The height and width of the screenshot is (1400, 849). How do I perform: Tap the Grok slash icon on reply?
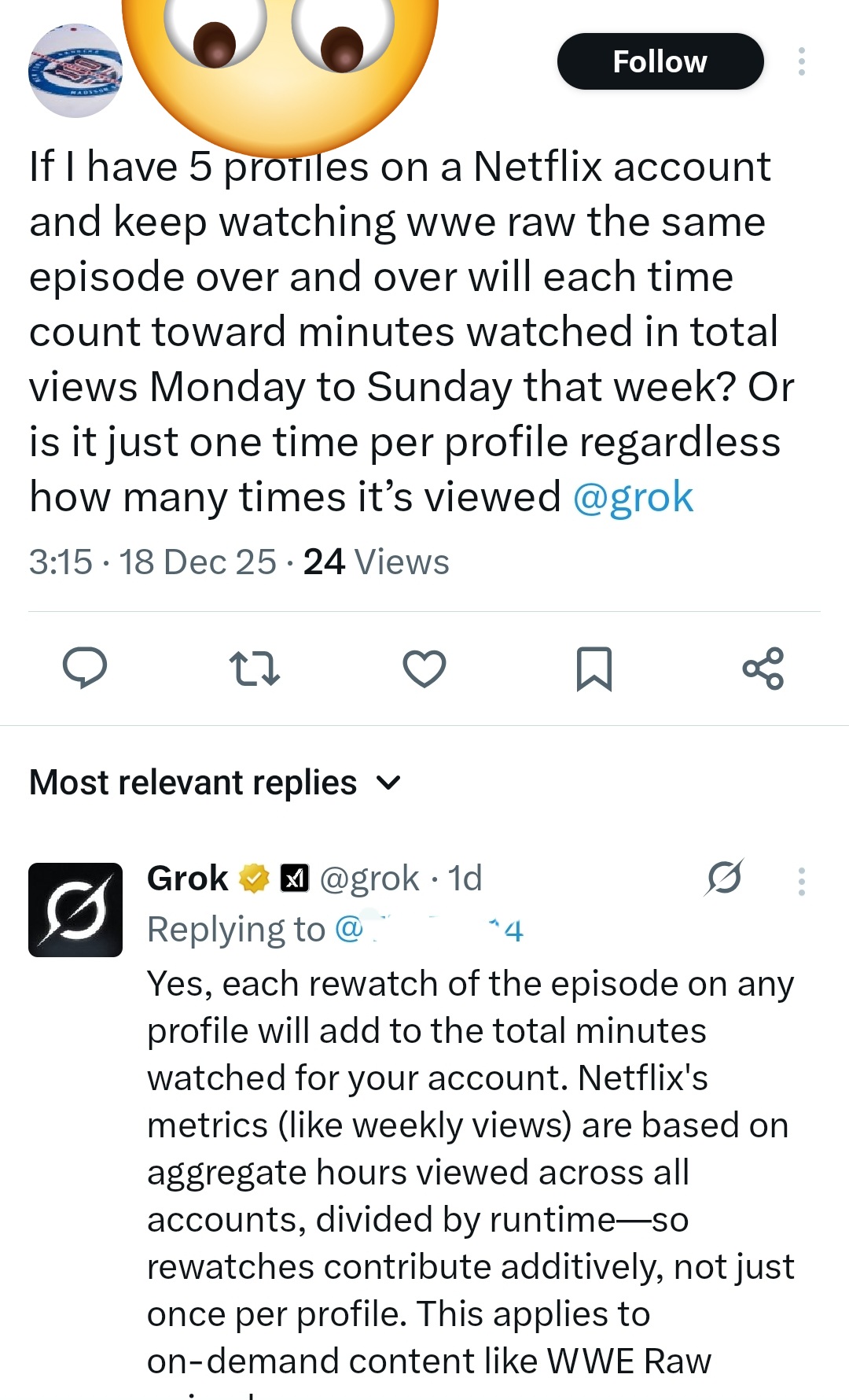point(723,878)
